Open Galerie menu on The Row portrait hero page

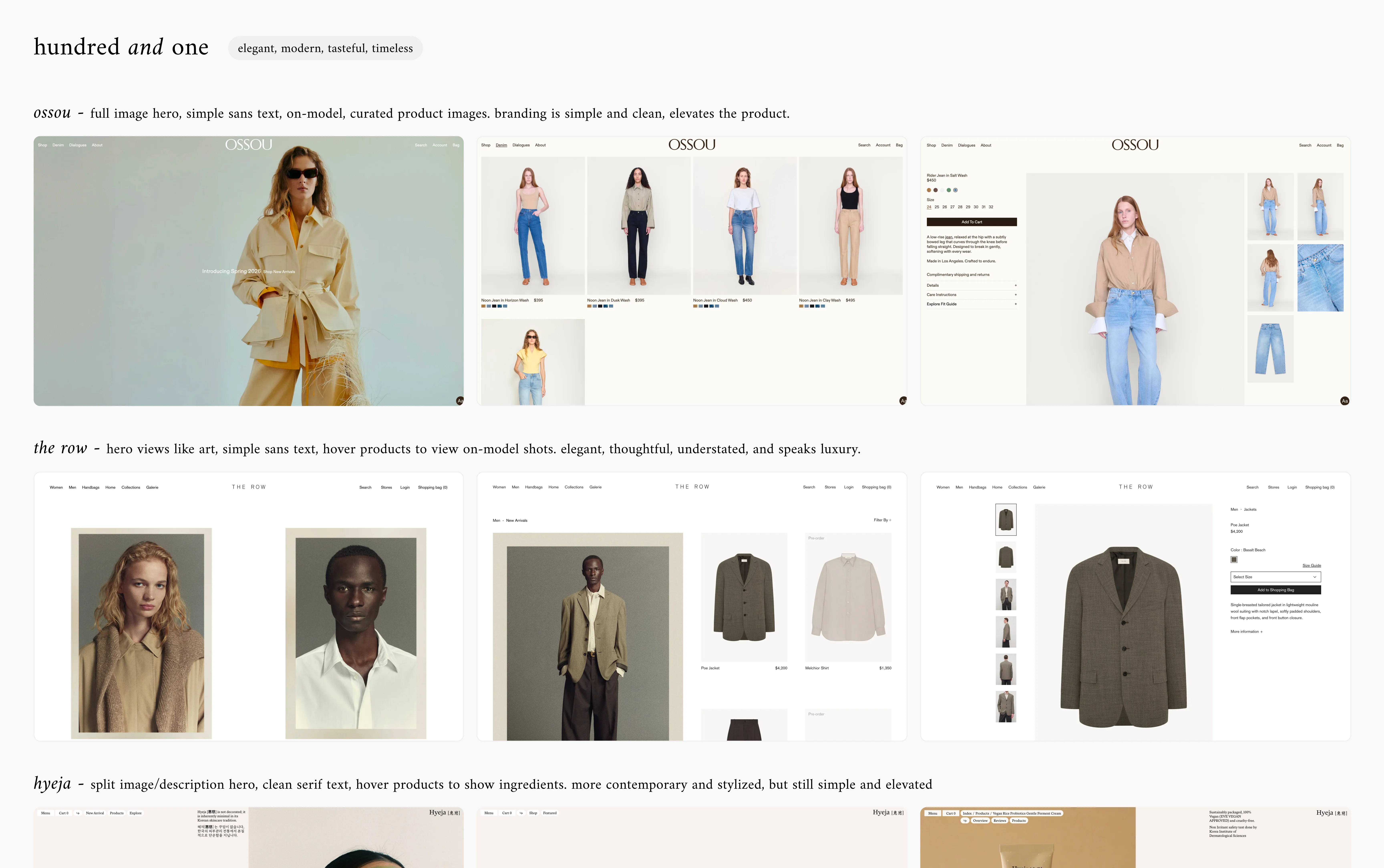[x=152, y=487]
